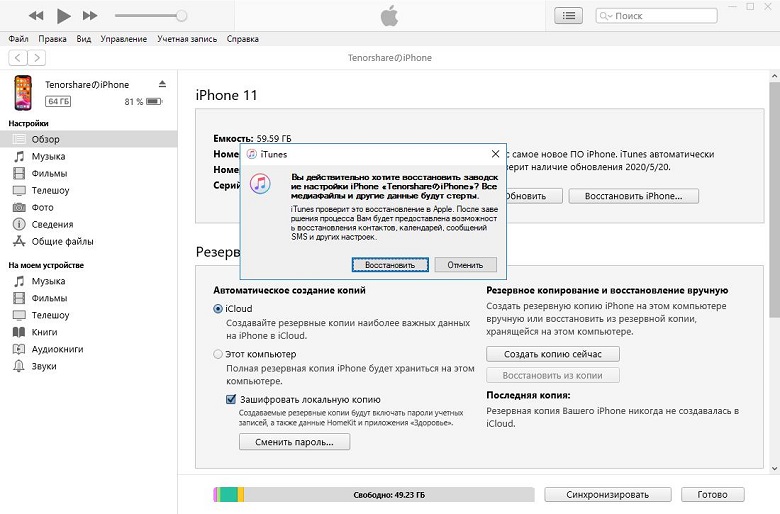Cancel the dialog with Отменить
The height and width of the screenshot is (514, 780).
[465, 265]
